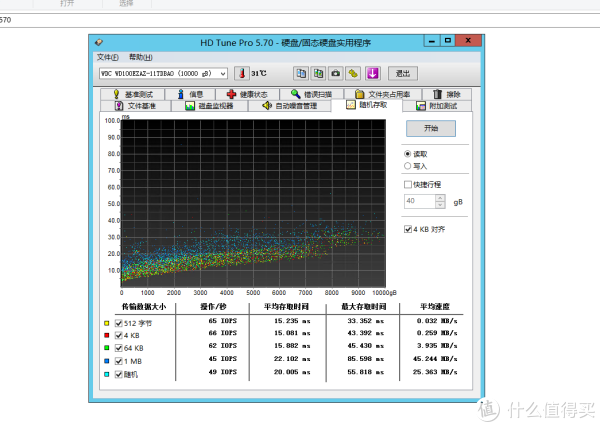Image resolution: width=600 pixels, height=427 pixels.
Task: Click the 最大存取时间 column header
Action: point(364,307)
